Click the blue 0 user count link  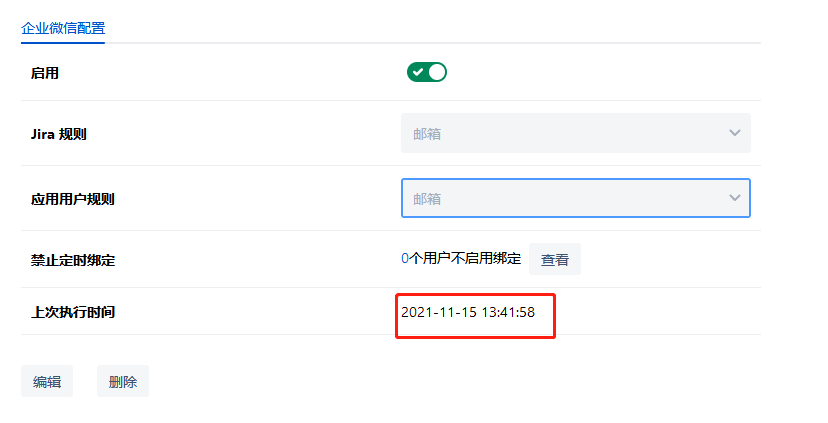coord(405,259)
